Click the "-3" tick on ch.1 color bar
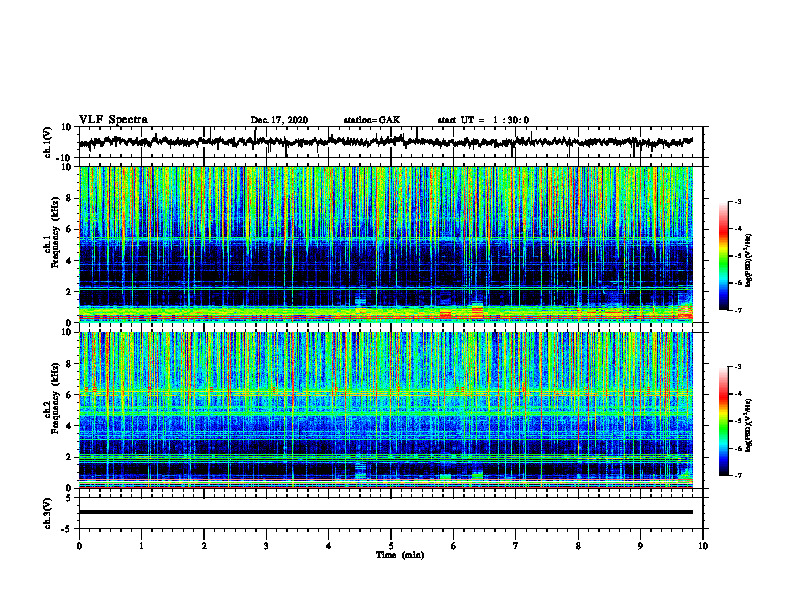792x612 pixels. tap(737, 201)
